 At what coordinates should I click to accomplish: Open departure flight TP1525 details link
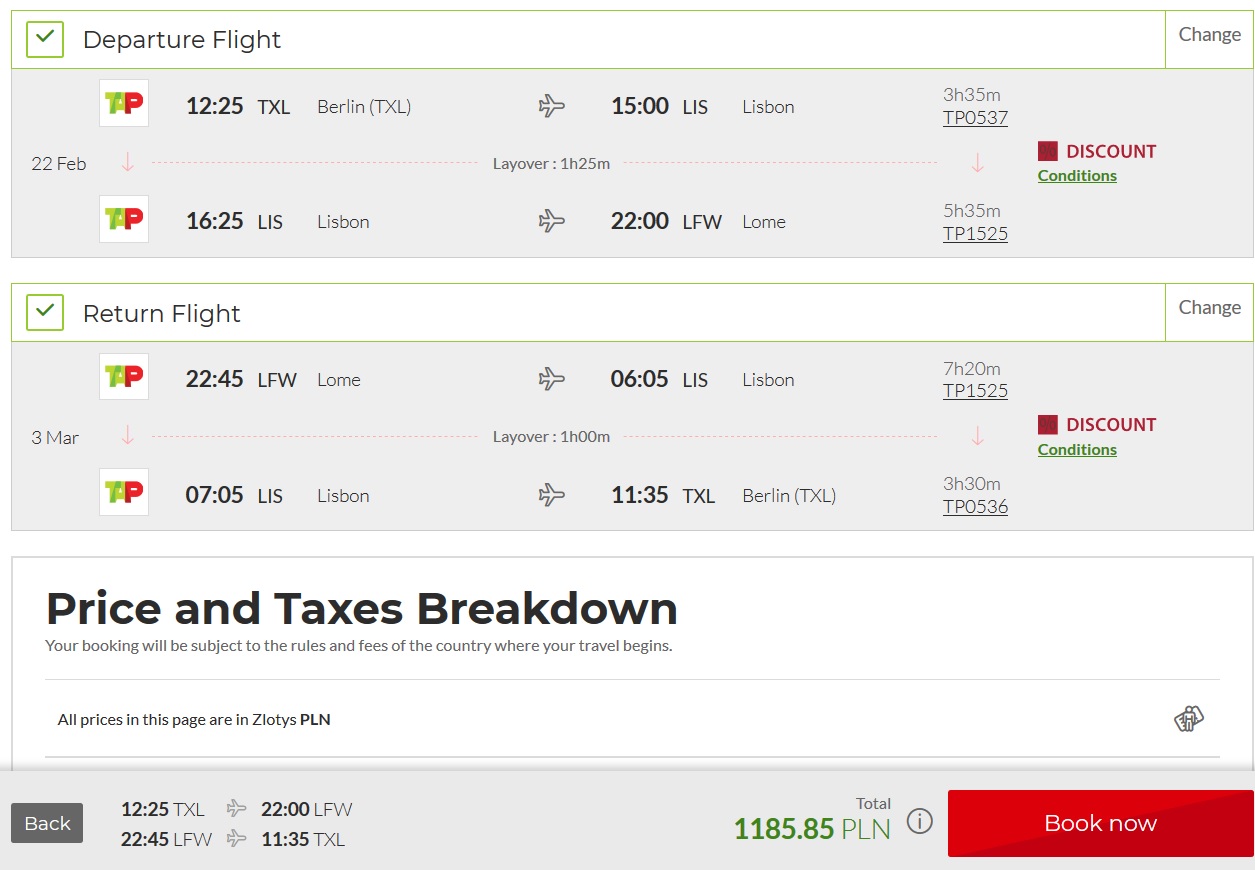(975, 234)
